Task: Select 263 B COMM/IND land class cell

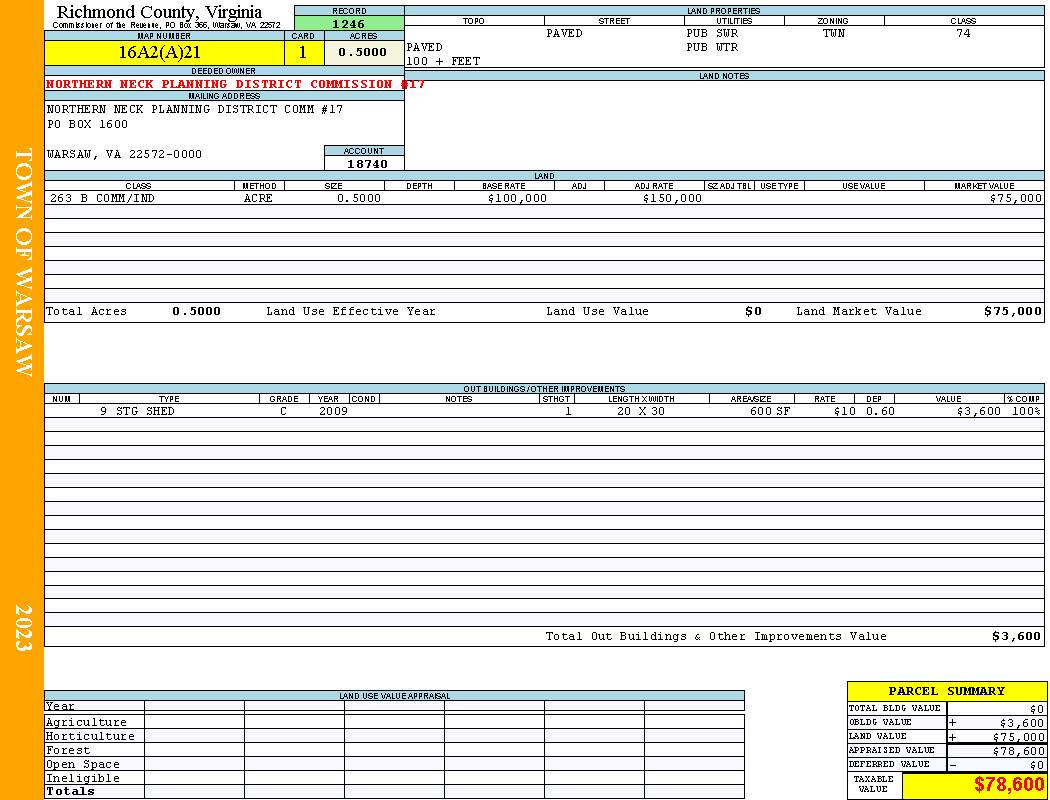Action: click(x=102, y=198)
